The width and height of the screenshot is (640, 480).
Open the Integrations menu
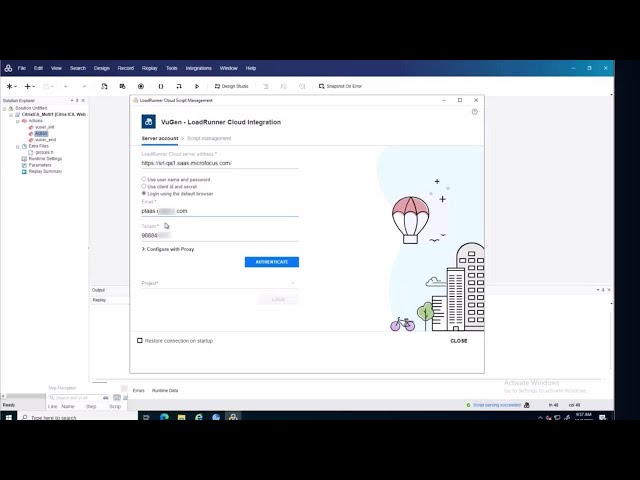point(198,68)
